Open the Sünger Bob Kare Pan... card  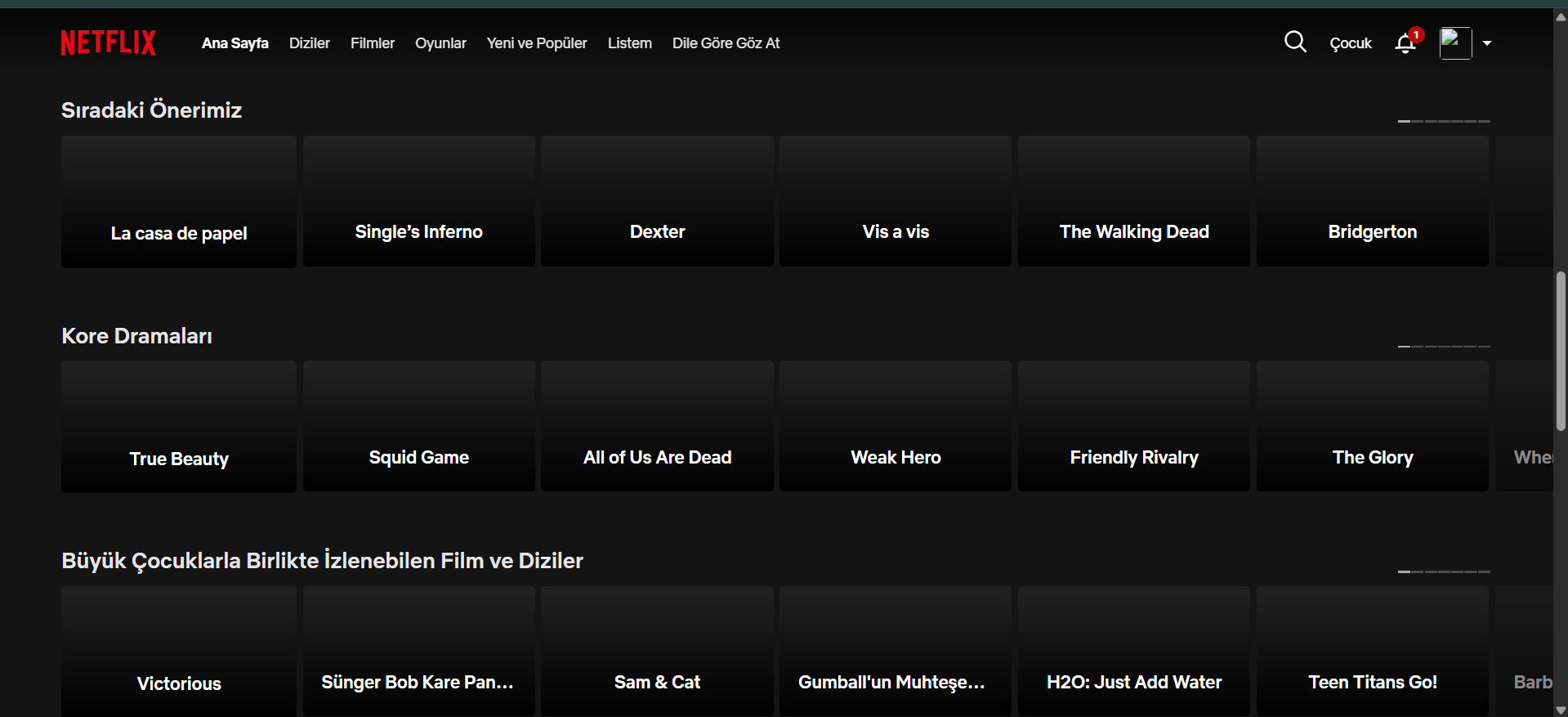[419, 652]
